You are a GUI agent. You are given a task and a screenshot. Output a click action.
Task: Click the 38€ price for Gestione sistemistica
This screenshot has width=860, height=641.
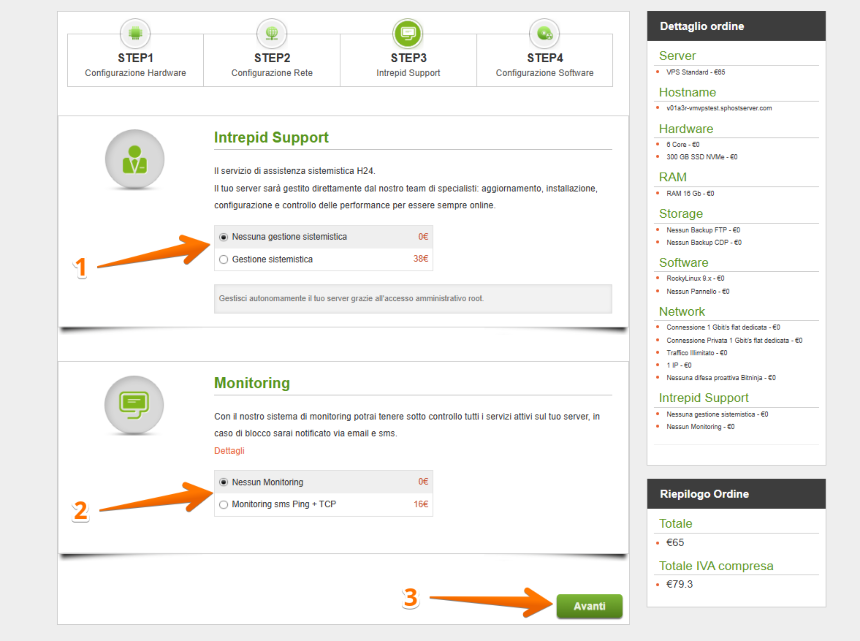click(421, 259)
